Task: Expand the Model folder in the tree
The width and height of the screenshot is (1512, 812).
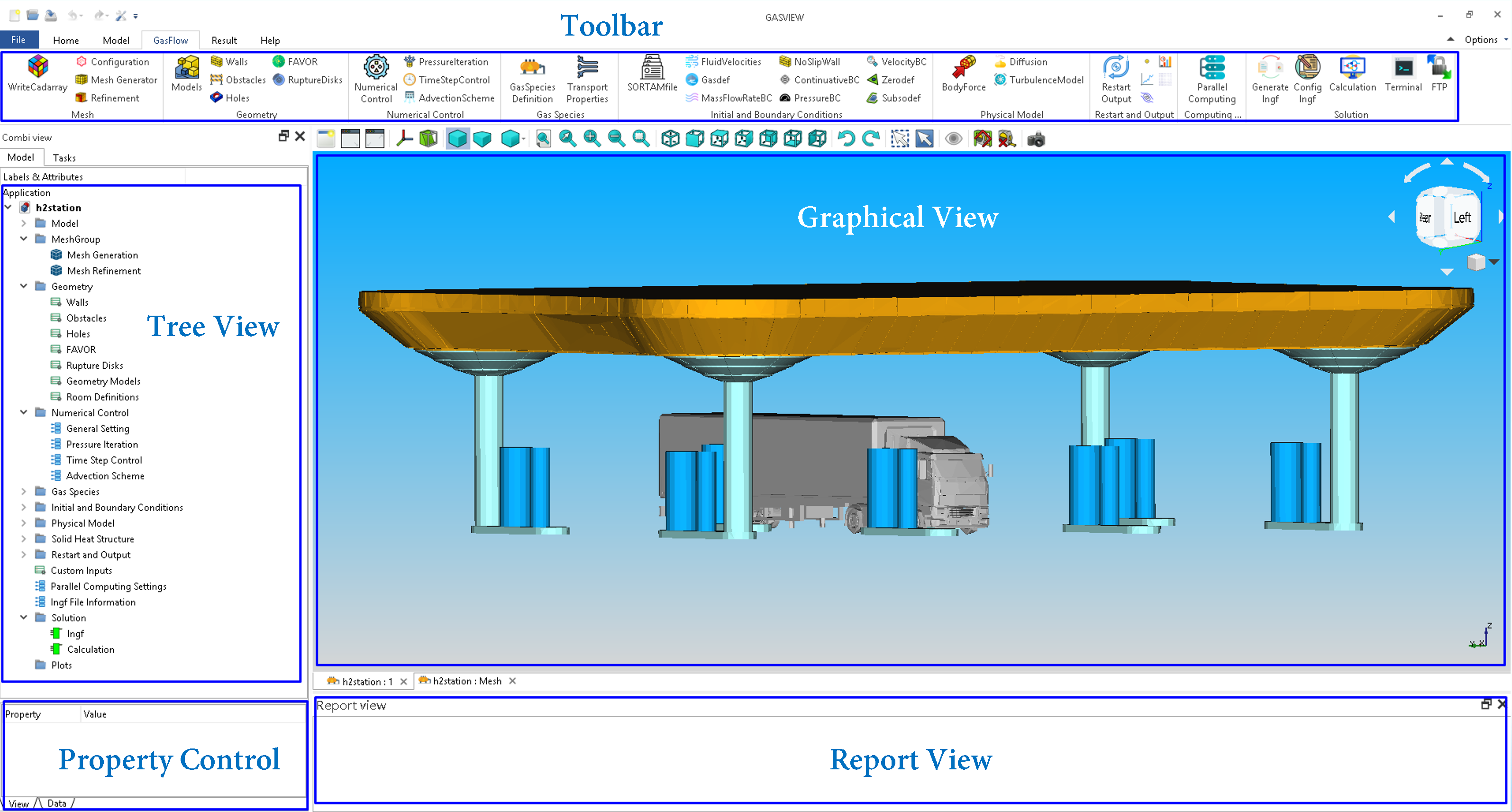Action: coord(24,223)
